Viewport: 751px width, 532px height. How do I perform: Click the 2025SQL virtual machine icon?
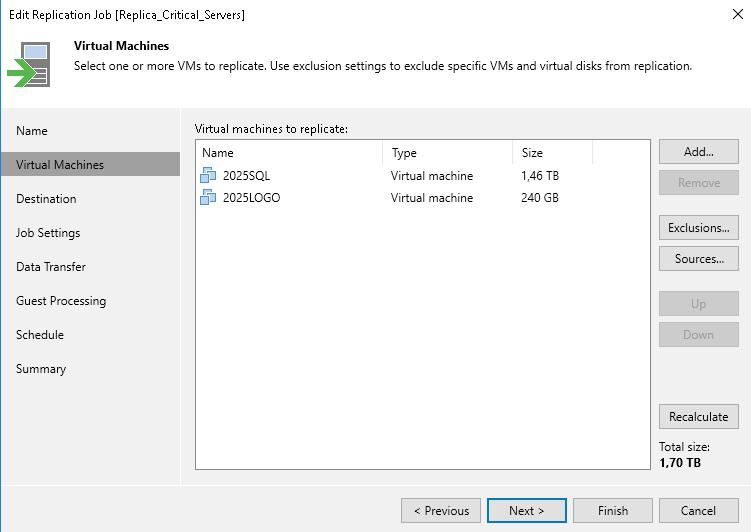208,176
